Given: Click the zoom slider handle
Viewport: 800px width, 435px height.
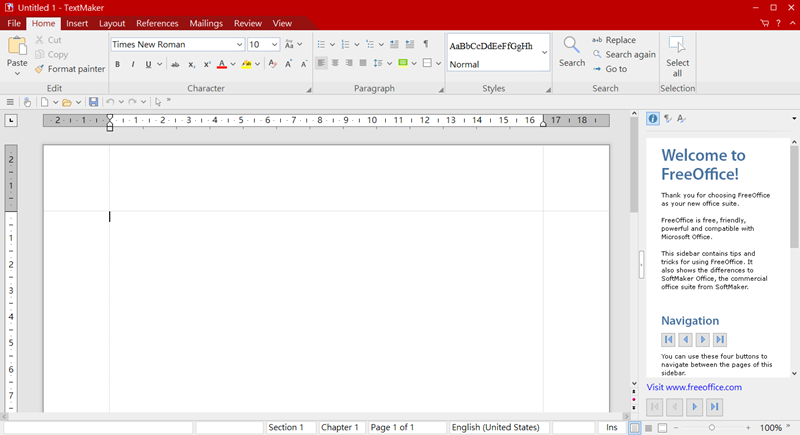Looking at the screenshot, I should point(711,427).
